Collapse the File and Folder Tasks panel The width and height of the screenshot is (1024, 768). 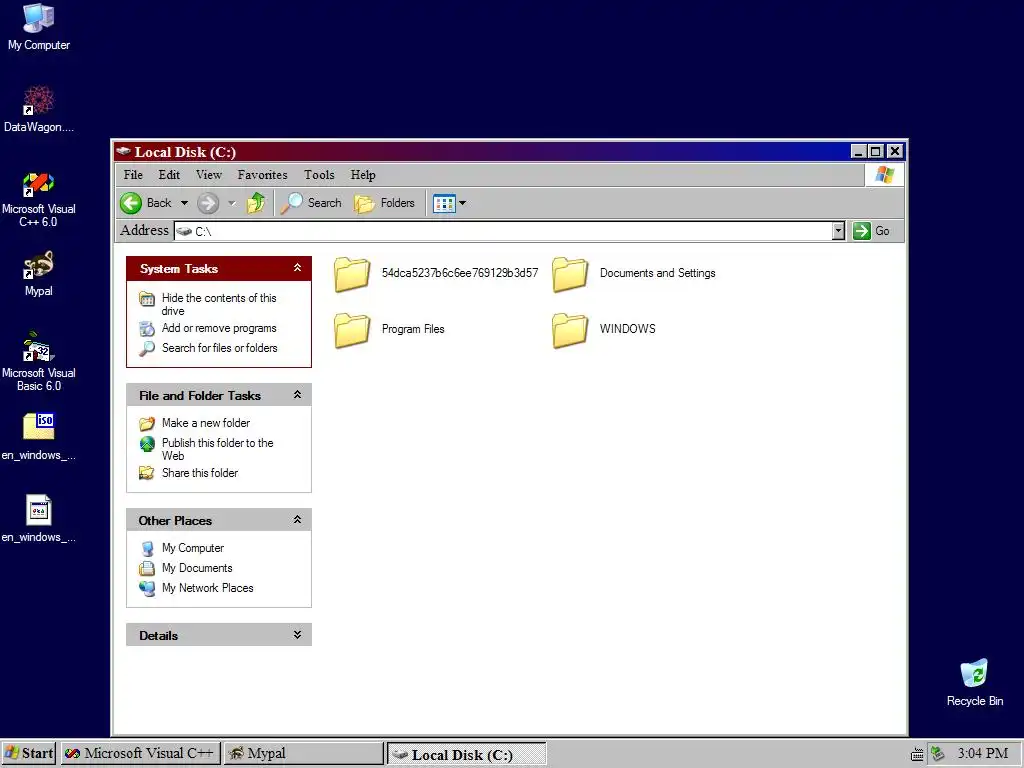pos(297,394)
